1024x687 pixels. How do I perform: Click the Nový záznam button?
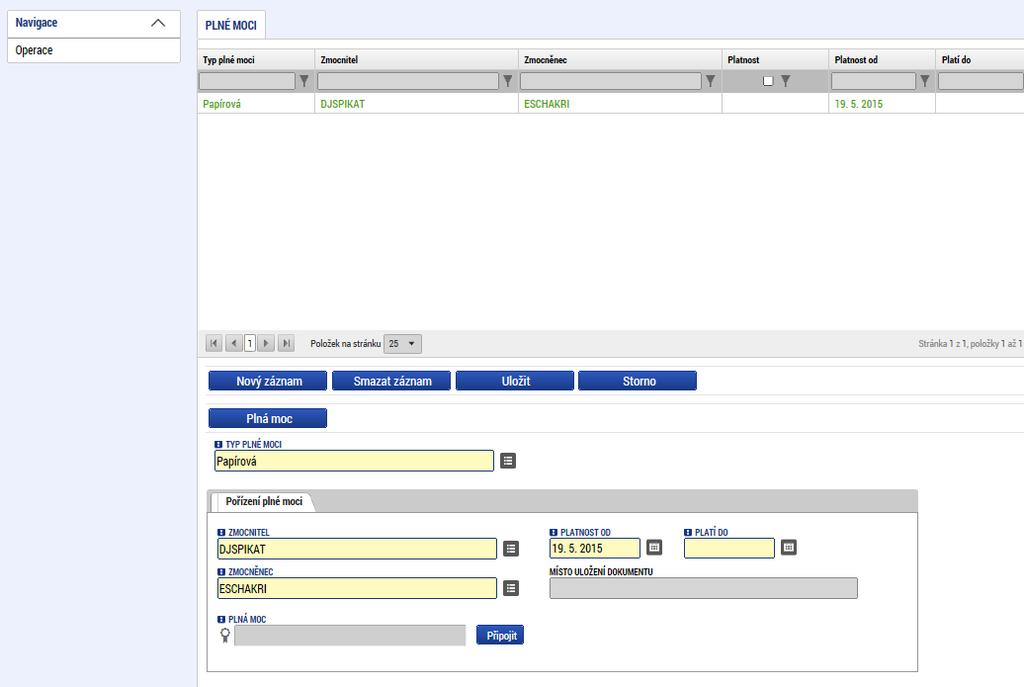click(x=268, y=381)
